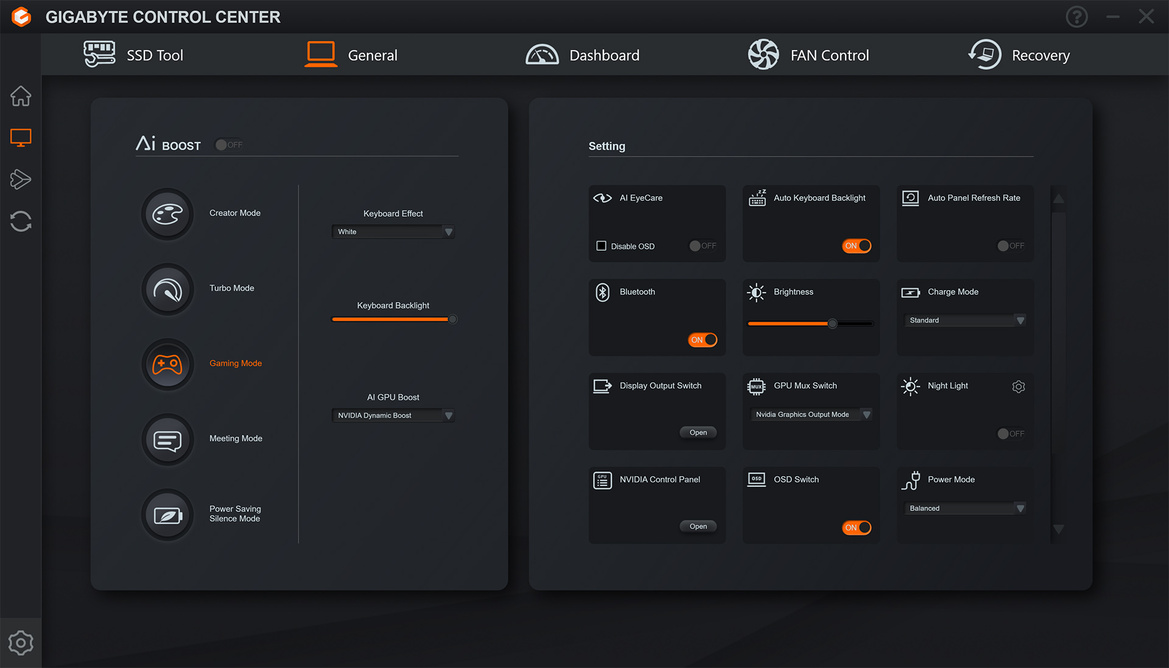Expand the Charge Mode Standard dropdown
This screenshot has width=1169, height=668.
(x=965, y=321)
